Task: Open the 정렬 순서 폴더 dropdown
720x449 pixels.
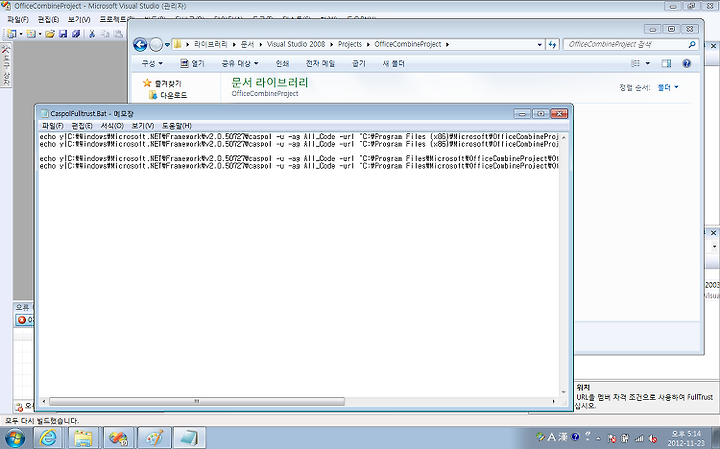Action: (x=668, y=87)
